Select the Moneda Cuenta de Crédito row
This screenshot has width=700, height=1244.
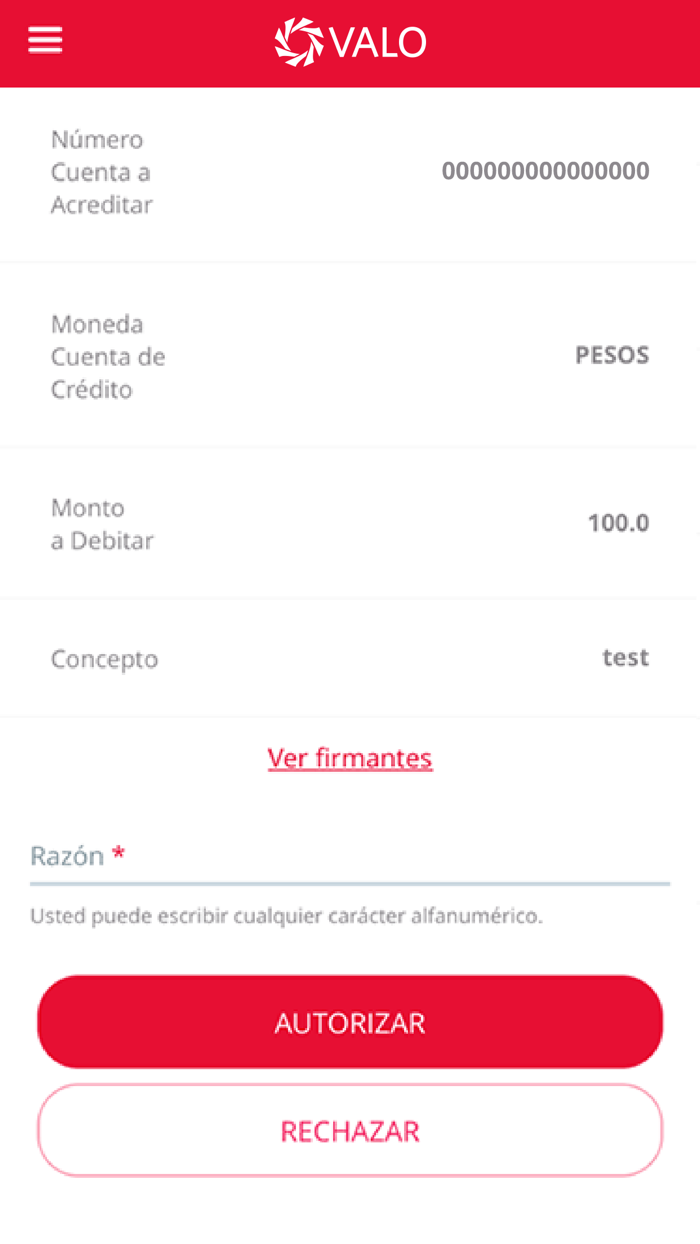tap(350, 356)
